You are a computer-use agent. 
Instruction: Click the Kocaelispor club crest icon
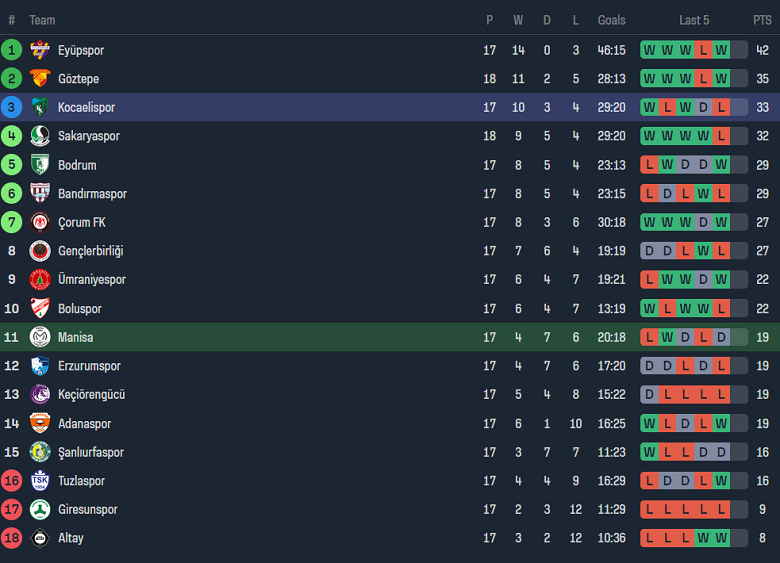click(40, 108)
